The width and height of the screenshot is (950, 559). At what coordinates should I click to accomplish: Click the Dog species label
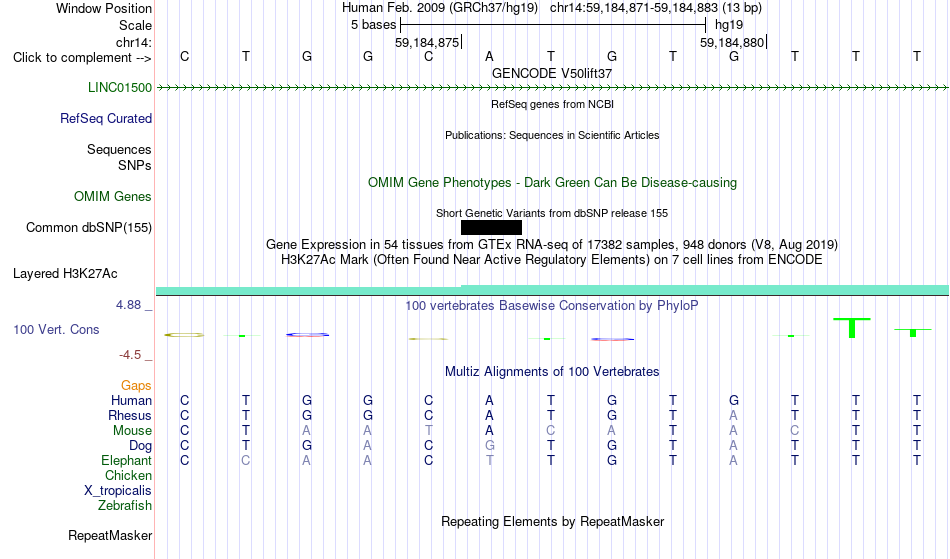click(141, 446)
